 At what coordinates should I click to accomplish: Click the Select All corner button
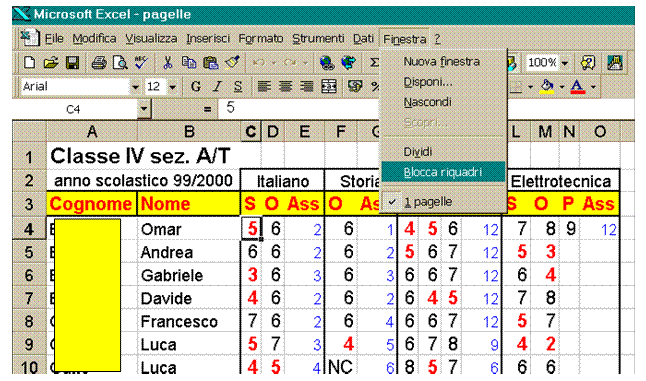tap(30, 132)
